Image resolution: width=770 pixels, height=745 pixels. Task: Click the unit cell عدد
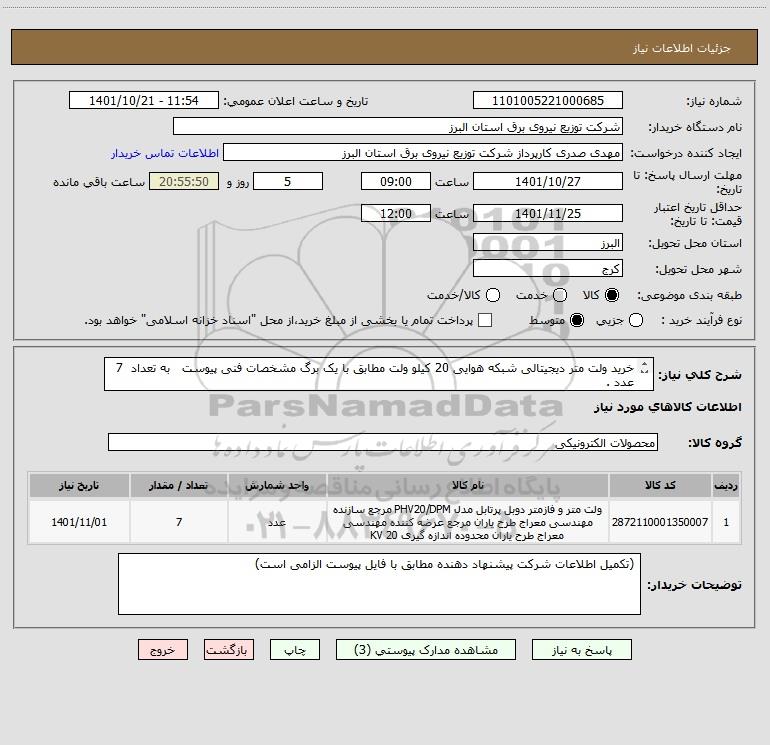coord(277,522)
